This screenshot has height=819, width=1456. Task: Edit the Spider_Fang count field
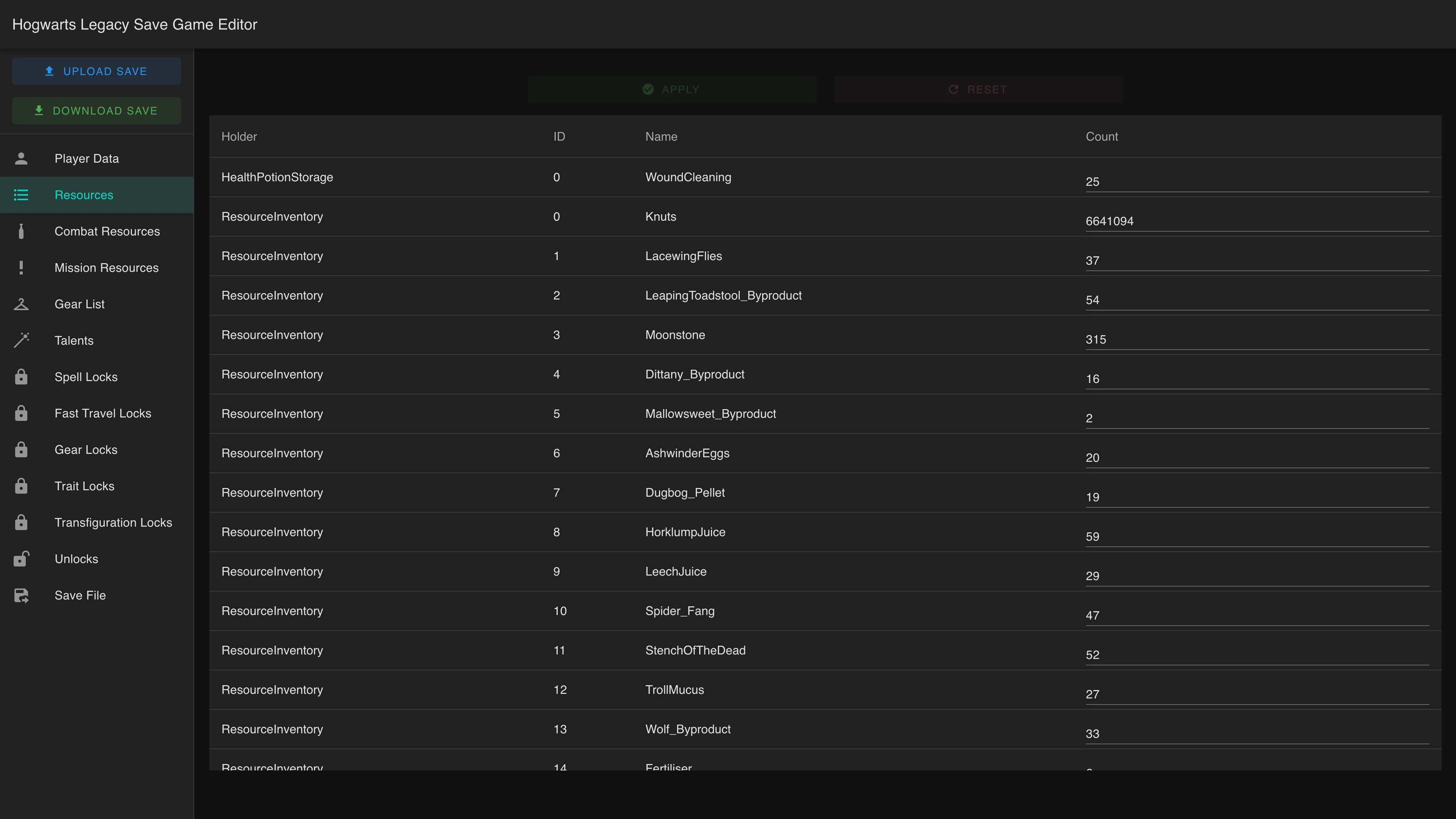coord(1257,615)
